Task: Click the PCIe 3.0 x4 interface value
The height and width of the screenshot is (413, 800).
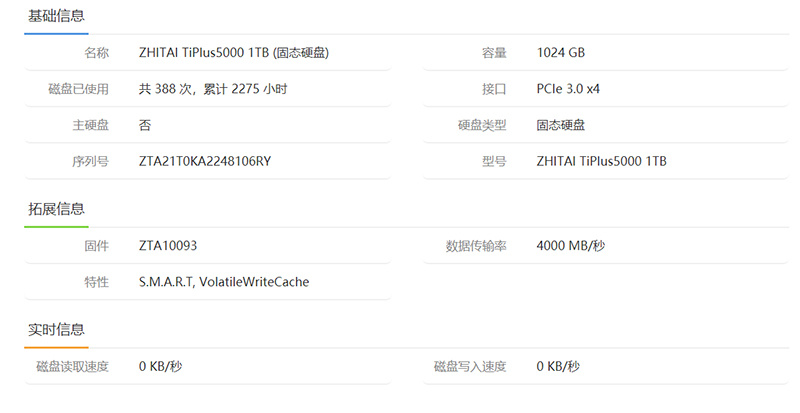Action: click(x=568, y=89)
